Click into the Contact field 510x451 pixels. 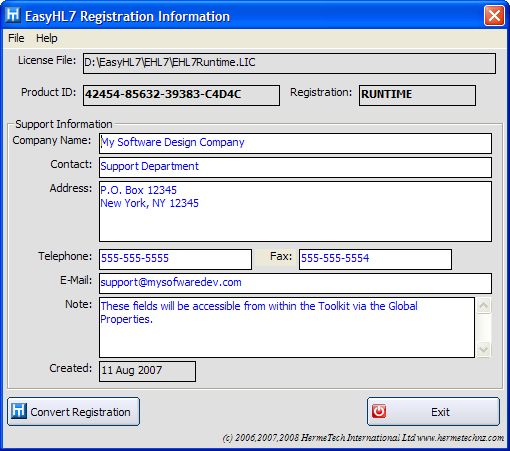[295, 167]
